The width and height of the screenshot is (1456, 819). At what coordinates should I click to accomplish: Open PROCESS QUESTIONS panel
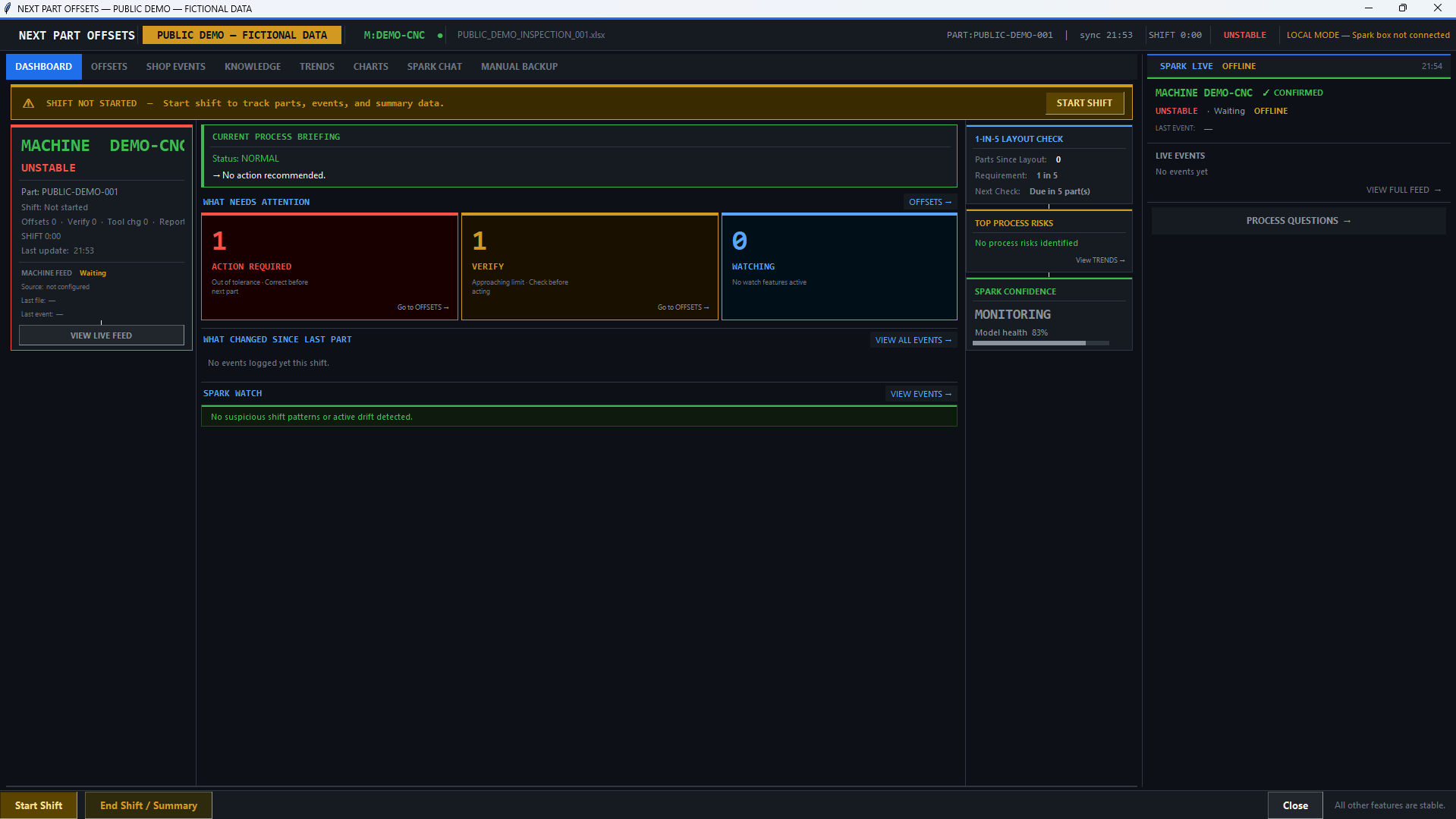tap(1299, 221)
